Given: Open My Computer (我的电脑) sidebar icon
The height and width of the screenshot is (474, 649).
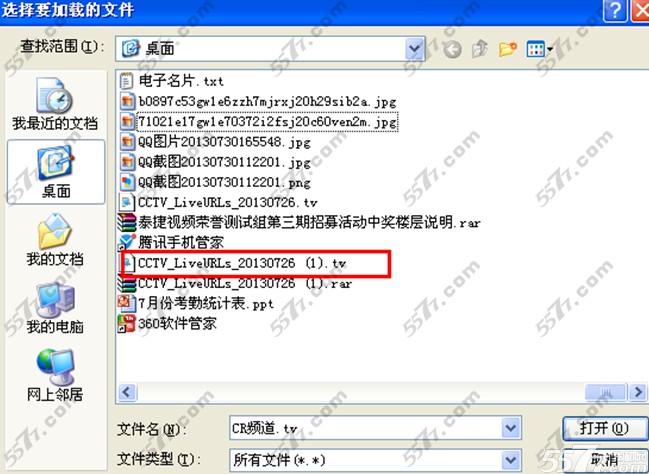Looking at the screenshot, I should pyautogui.click(x=55, y=308).
